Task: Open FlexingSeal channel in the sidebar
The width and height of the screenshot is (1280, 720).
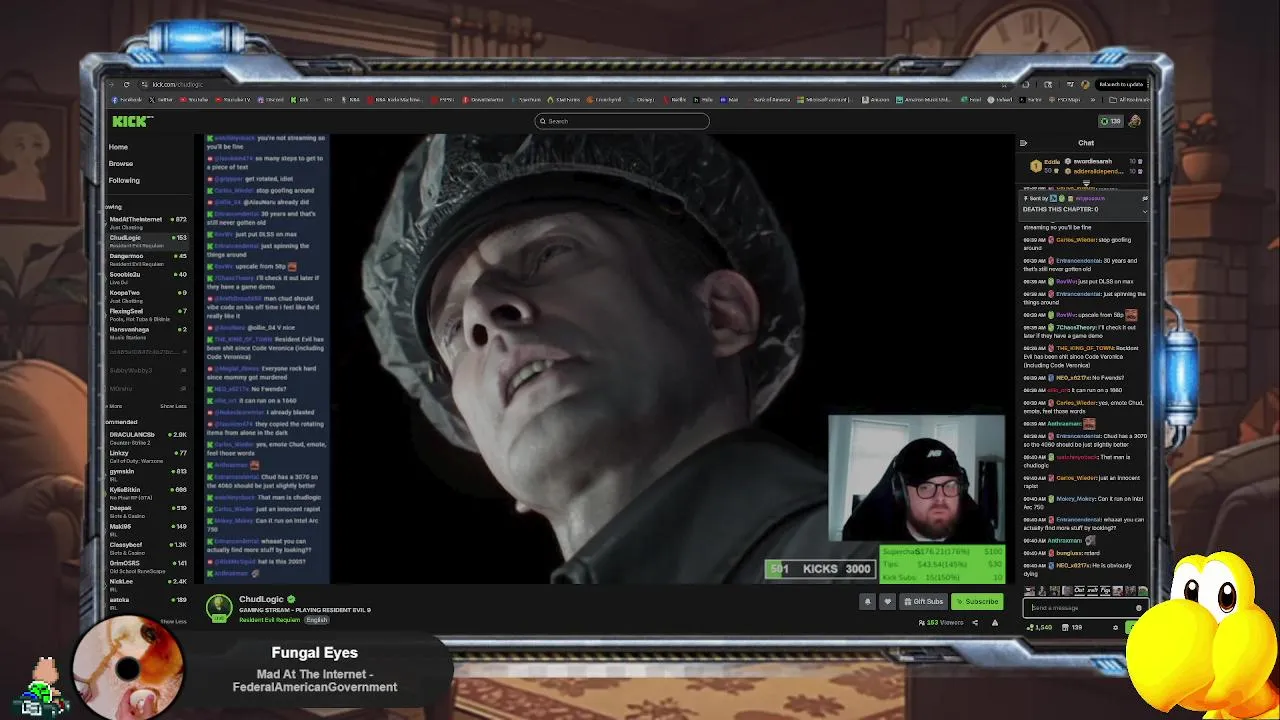Action: [x=148, y=314]
